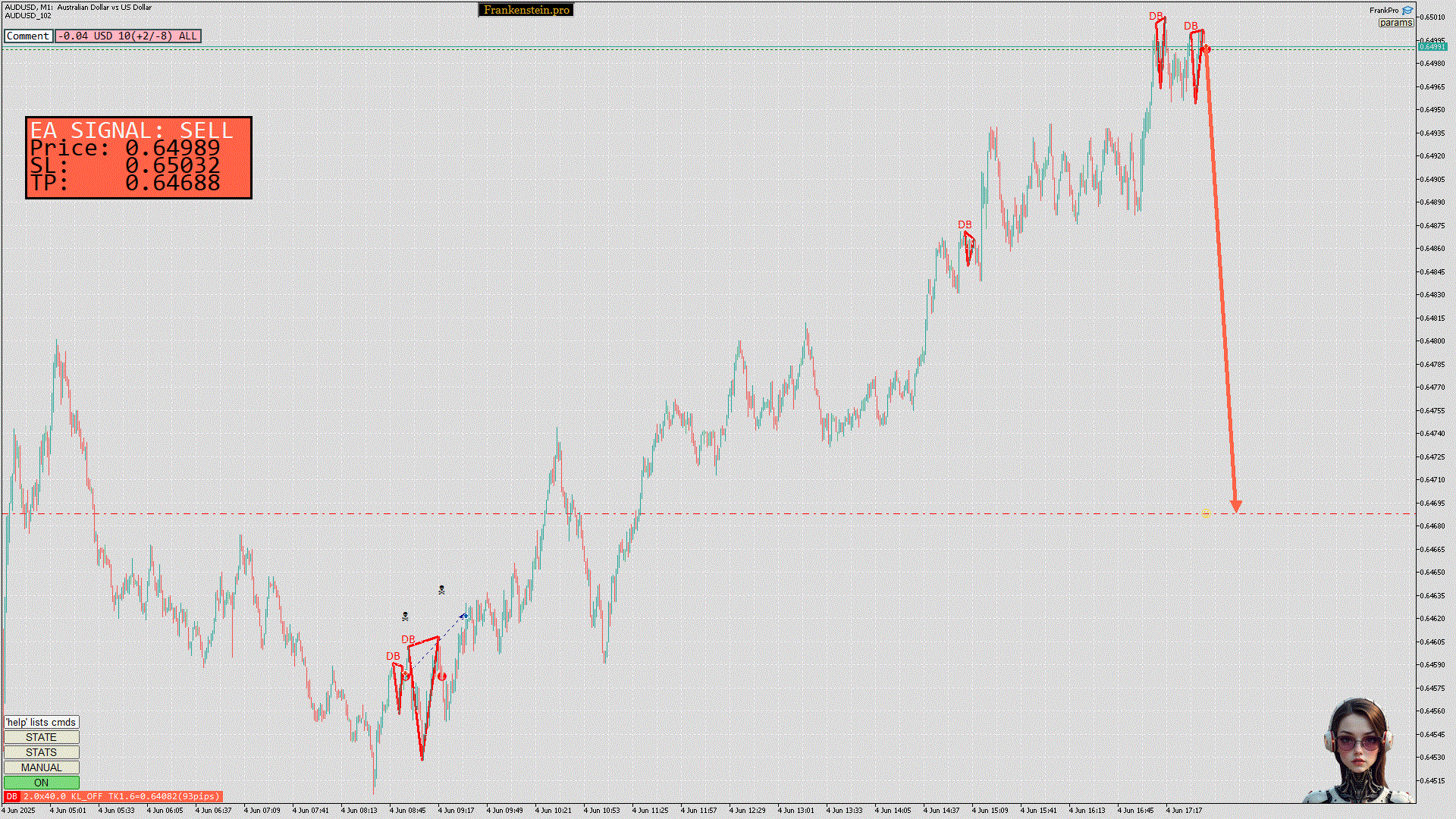
Task: Click the red circle sell marker near 09:17
Action: click(x=442, y=676)
